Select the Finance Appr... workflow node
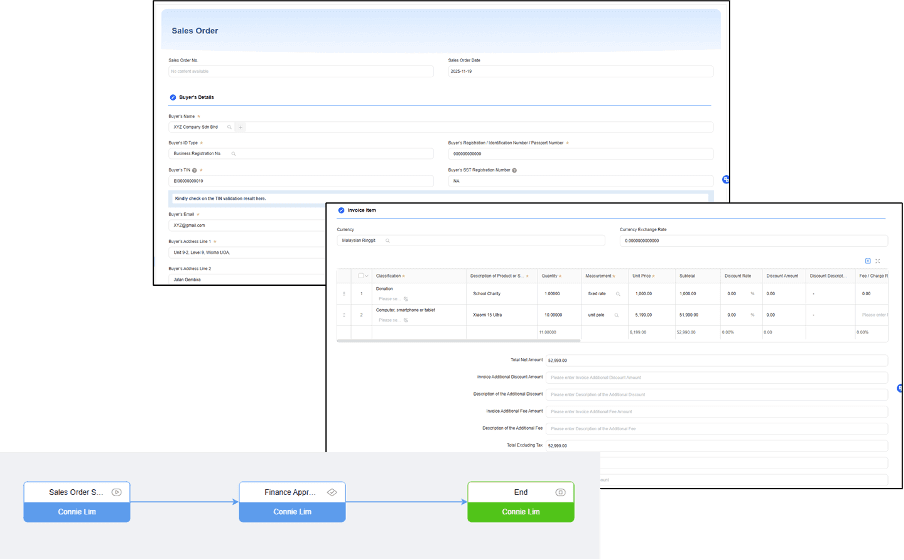 [292, 502]
